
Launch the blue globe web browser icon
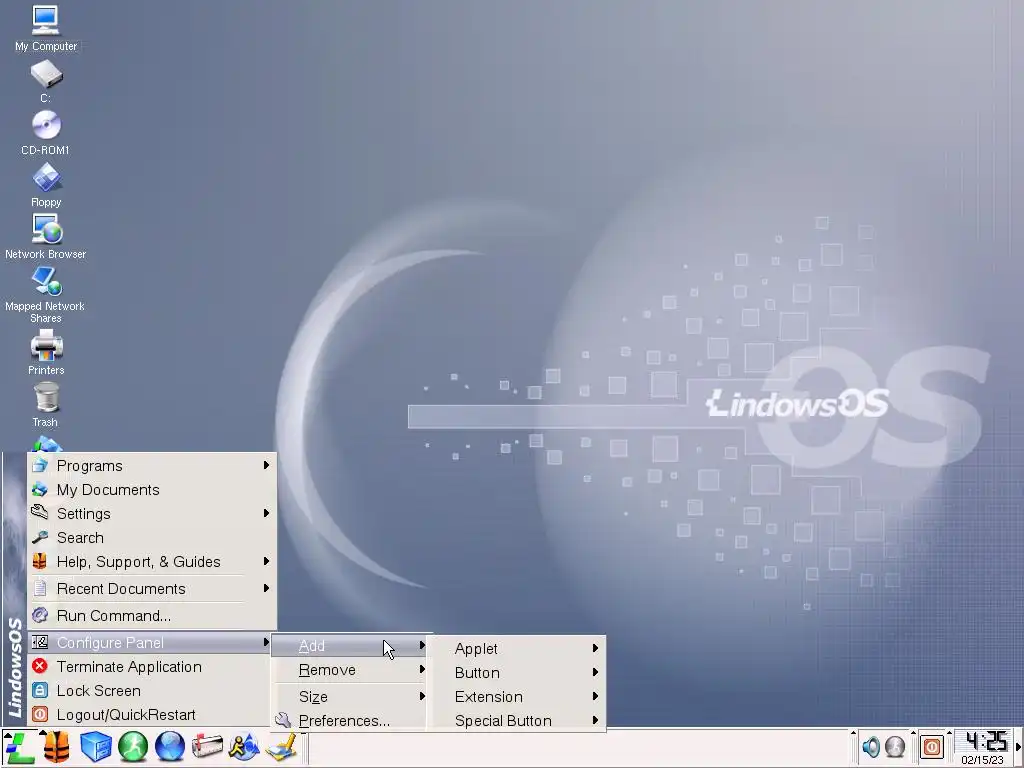170,747
